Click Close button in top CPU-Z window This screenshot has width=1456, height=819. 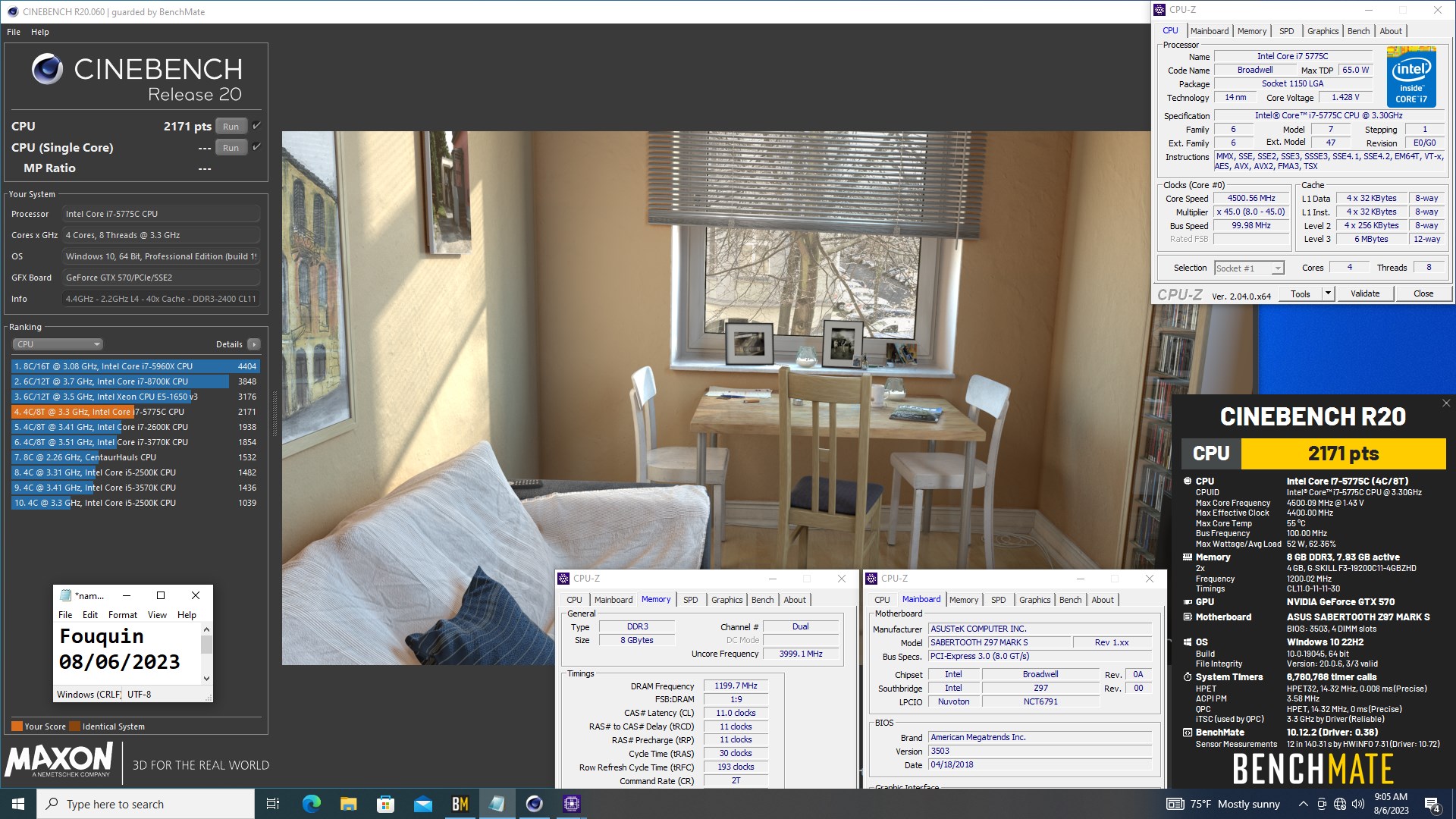click(x=1423, y=293)
